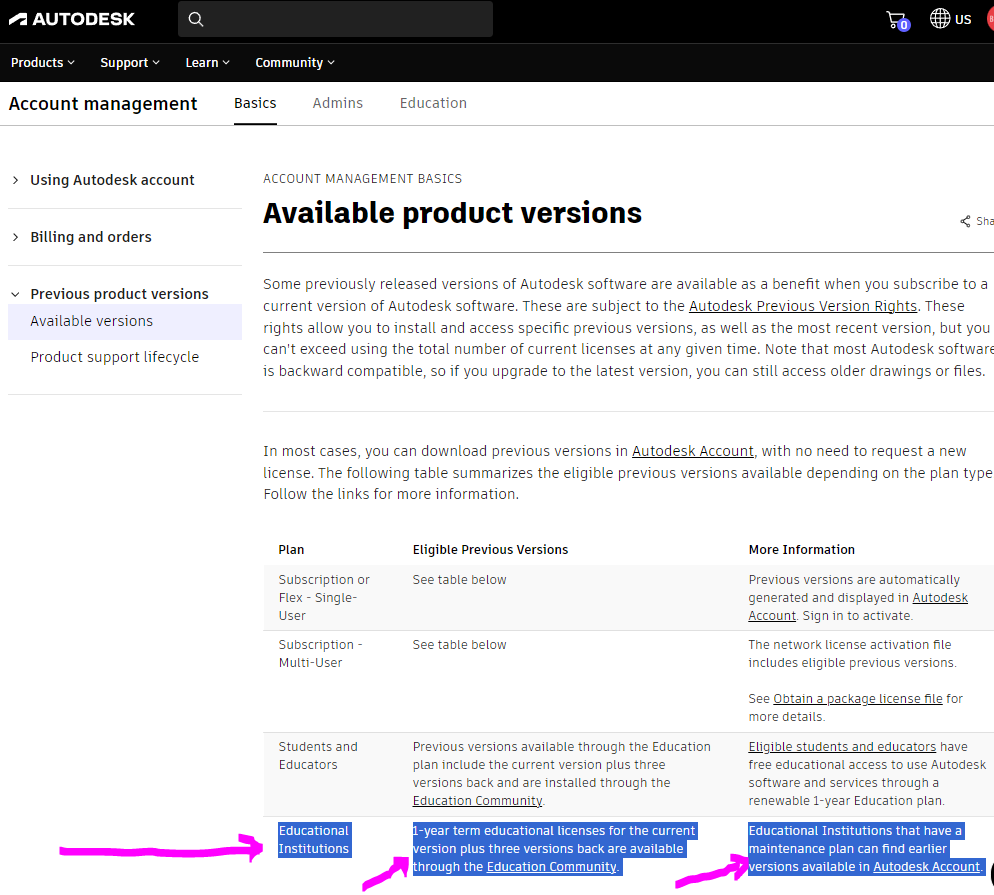Image resolution: width=994 pixels, height=895 pixels.
Task: Click the Education Community link
Action: pyautogui.click(x=477, y=800)
